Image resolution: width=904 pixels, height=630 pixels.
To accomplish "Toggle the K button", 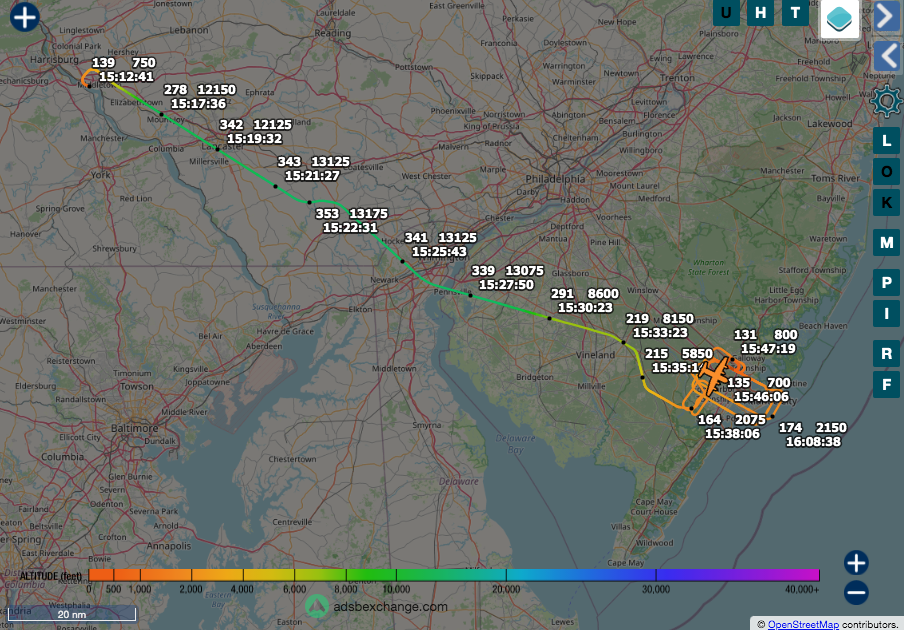I will click(x=886, y=202).
